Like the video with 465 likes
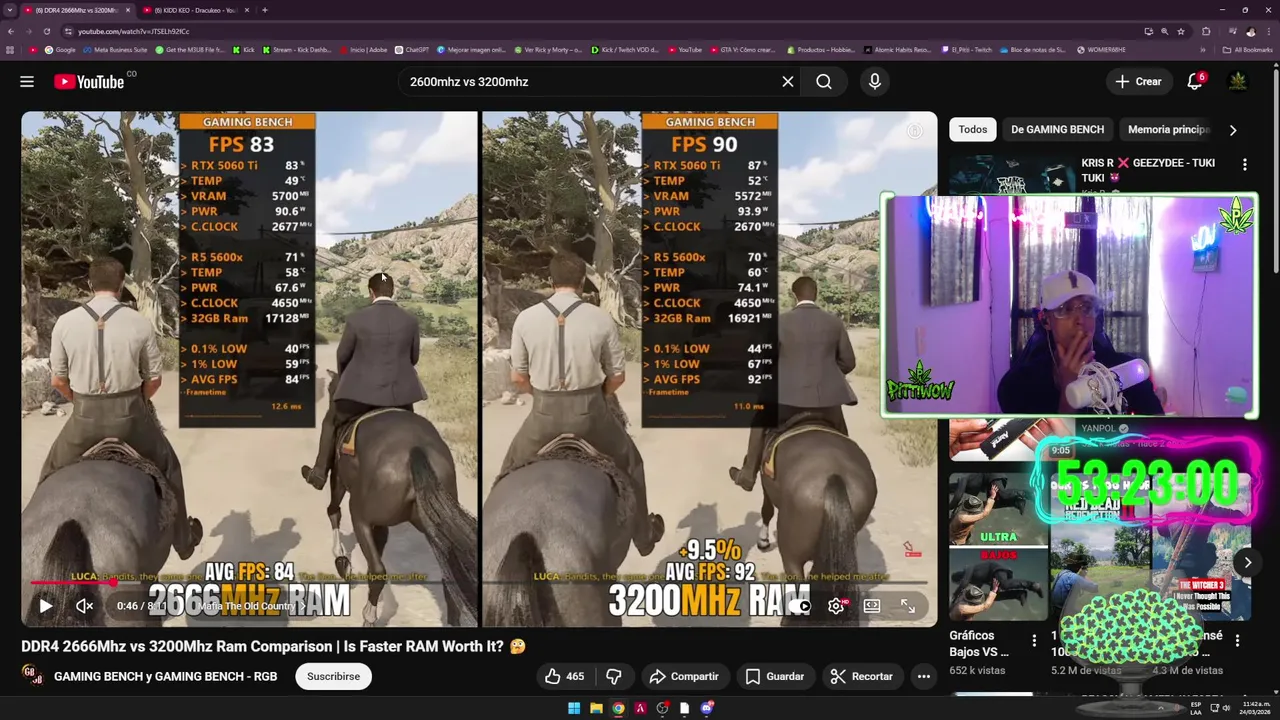 pyautogui.click(x=564, y=676)
